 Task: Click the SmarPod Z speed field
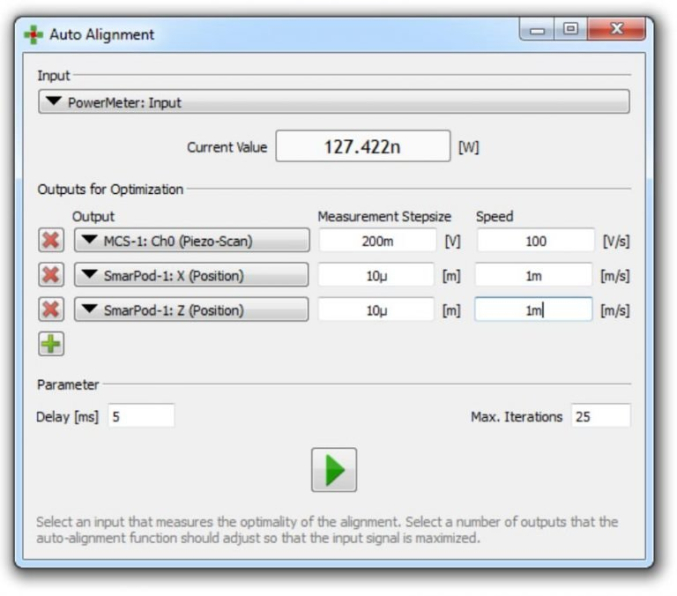pos(533,310)
